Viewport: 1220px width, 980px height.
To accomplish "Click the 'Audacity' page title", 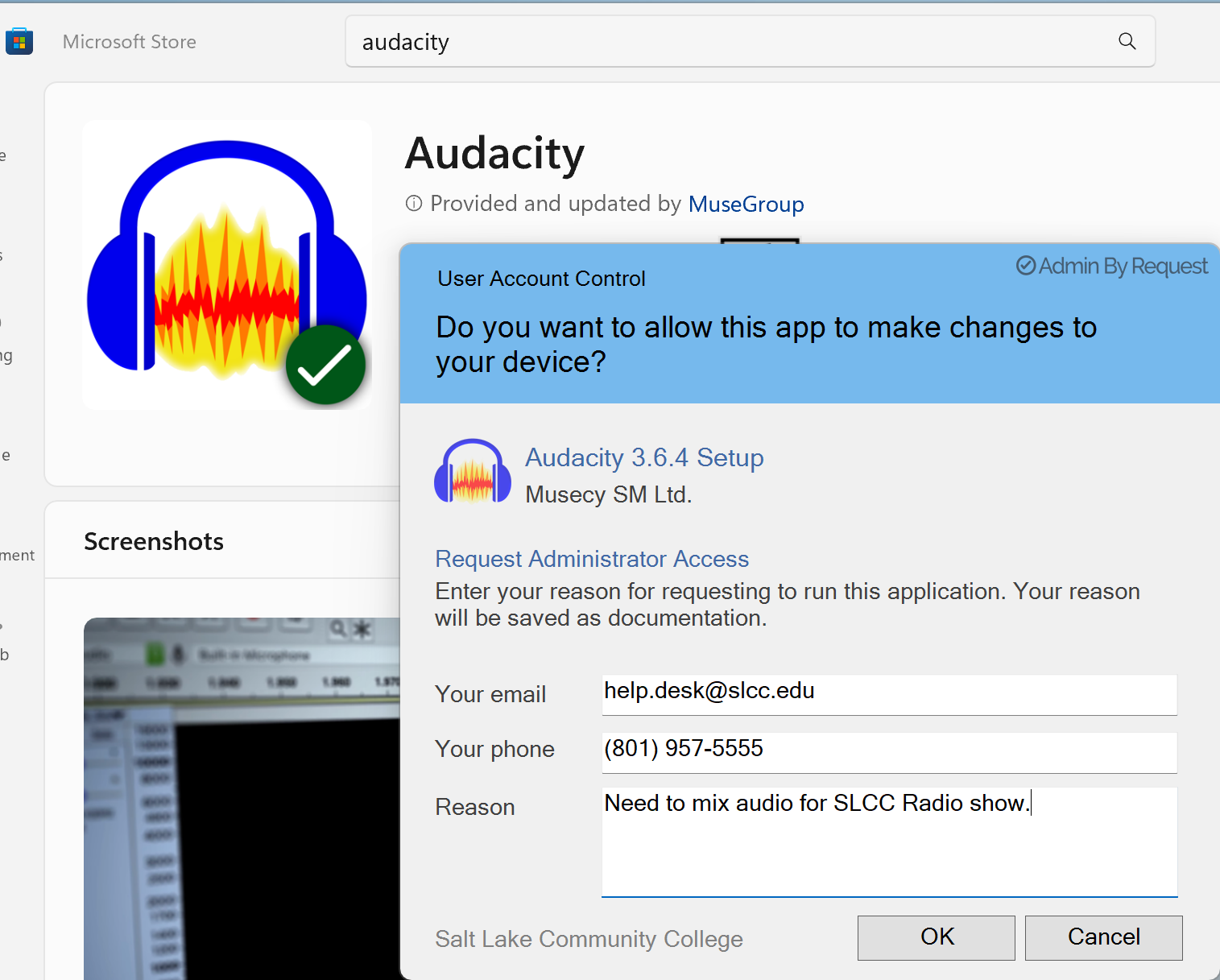I will pos(494,155).
